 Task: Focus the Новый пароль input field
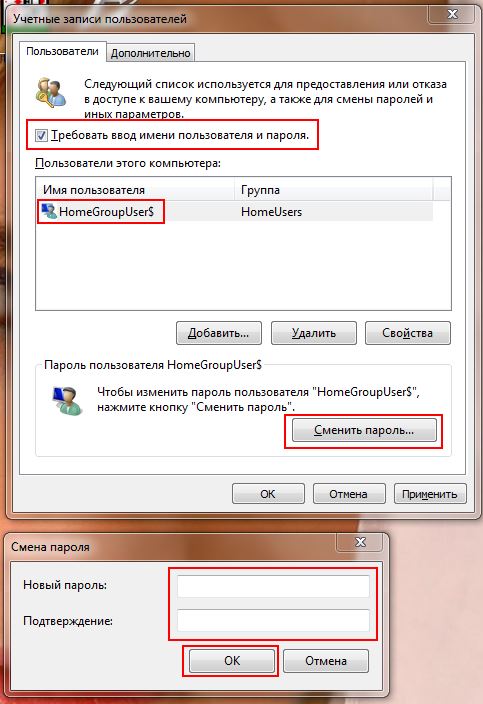point(273,586)
